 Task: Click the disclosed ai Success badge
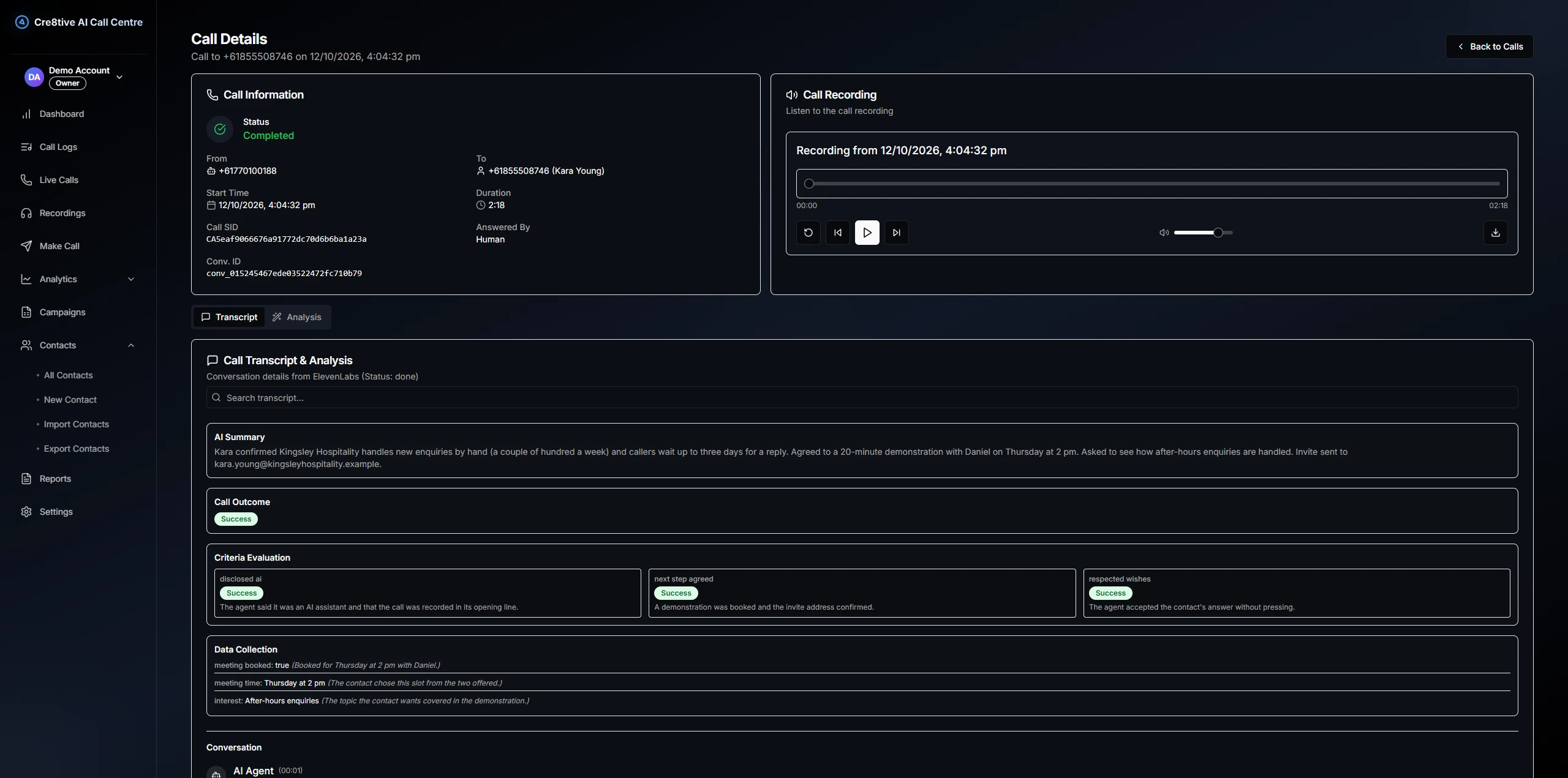pos(241,593)
